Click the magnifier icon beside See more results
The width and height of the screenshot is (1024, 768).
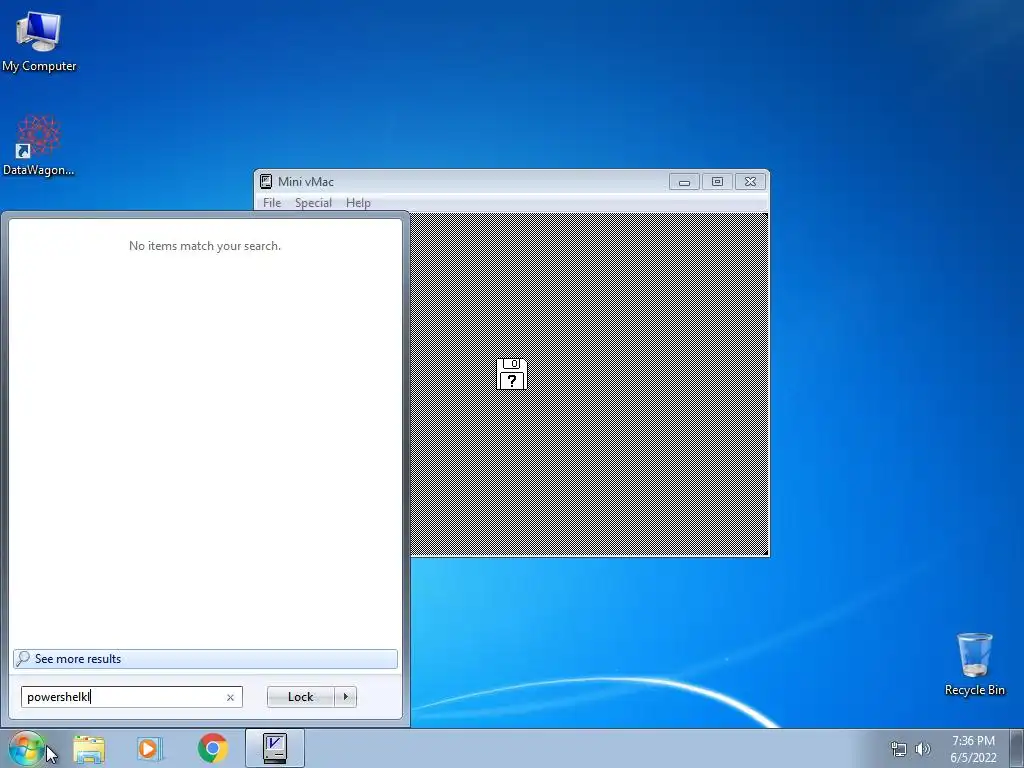pyautogui.click(x=23, y=658)
